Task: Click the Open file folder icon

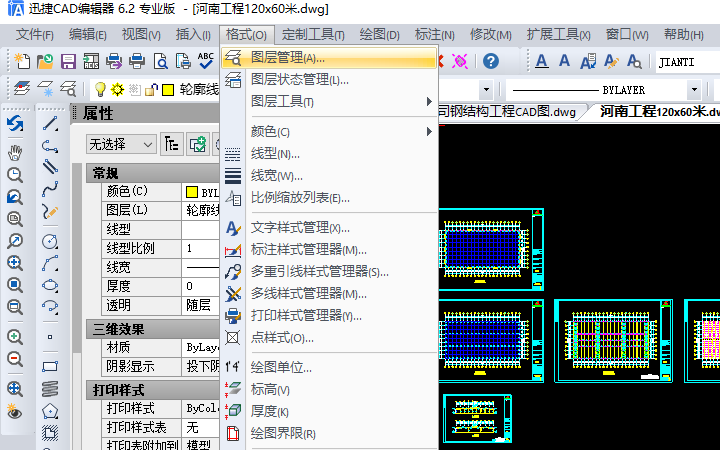Action: pos(45,61)
